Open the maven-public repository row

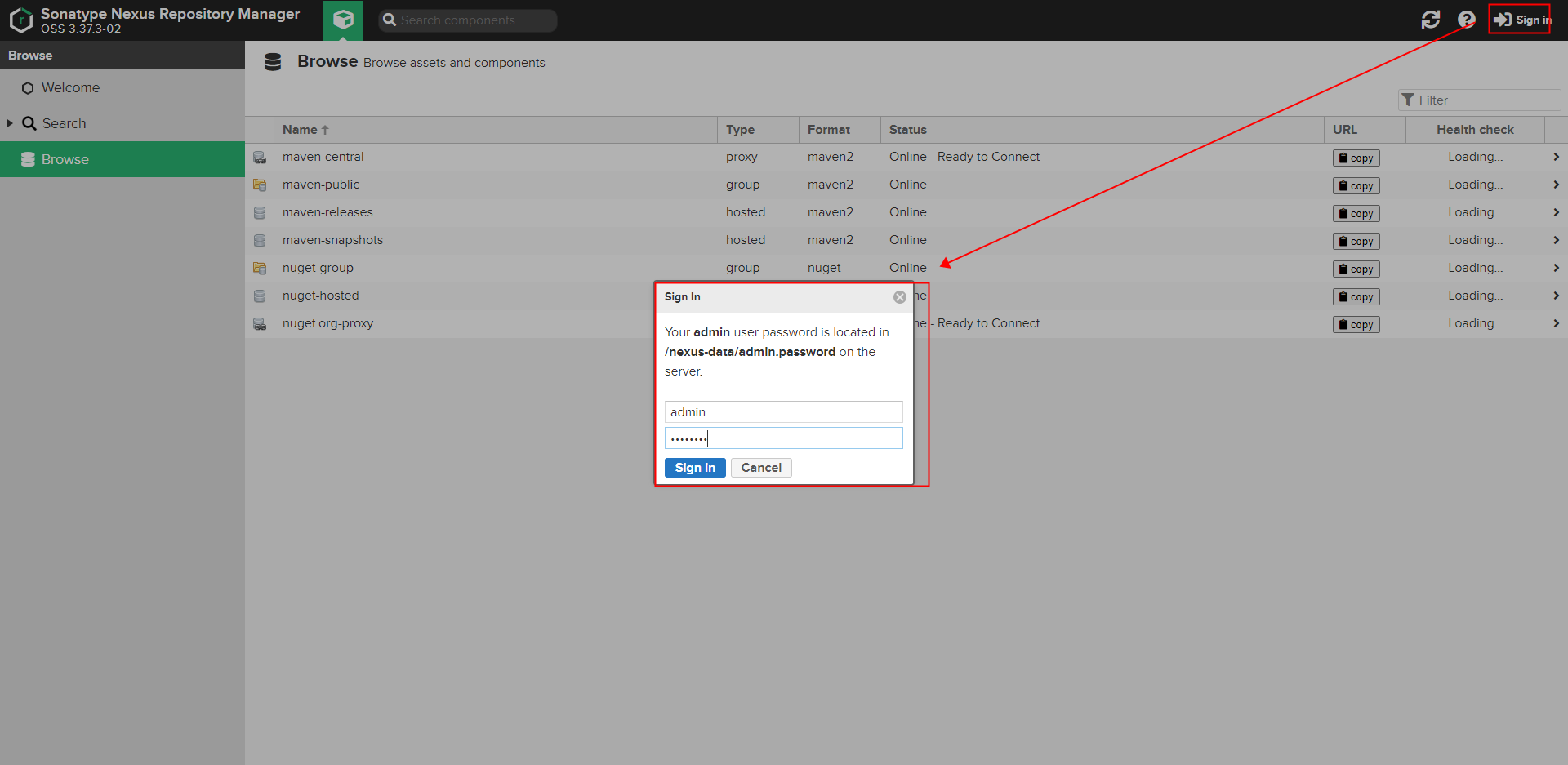(x=906, y=185)
